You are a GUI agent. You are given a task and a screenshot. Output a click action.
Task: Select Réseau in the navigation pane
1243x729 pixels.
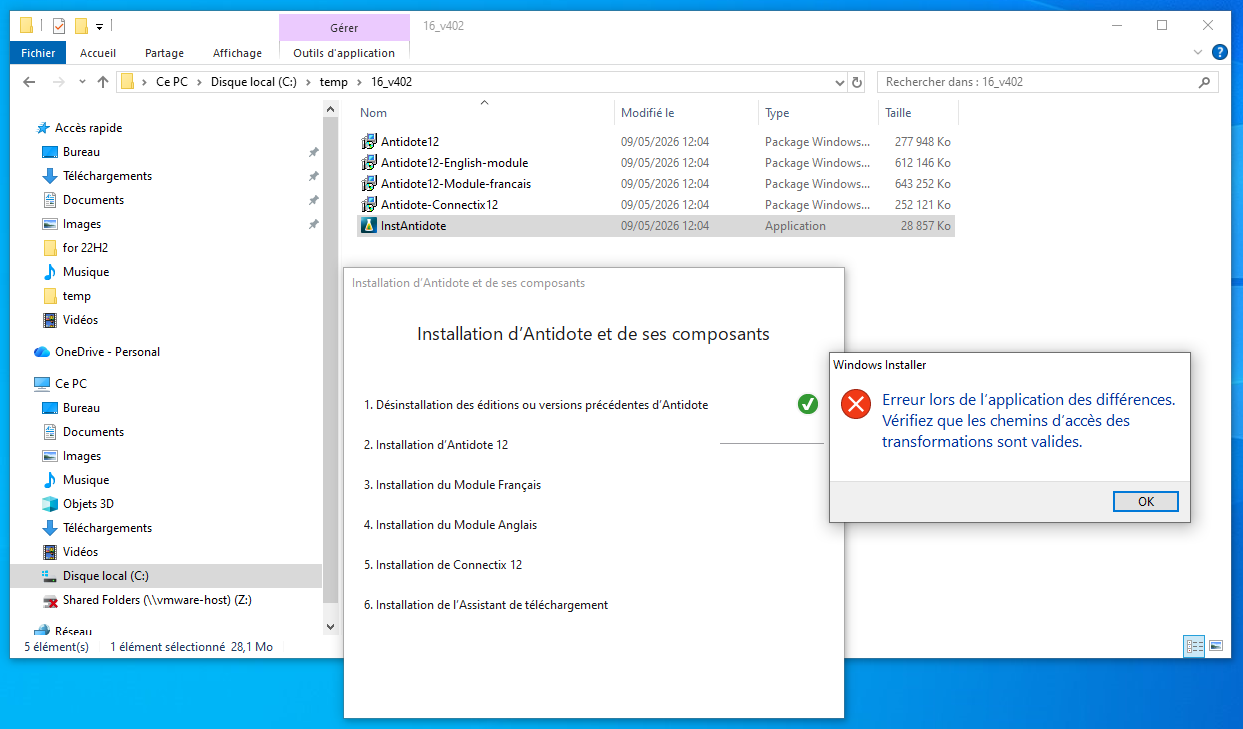pyautogui.click(x=73, y=630)
